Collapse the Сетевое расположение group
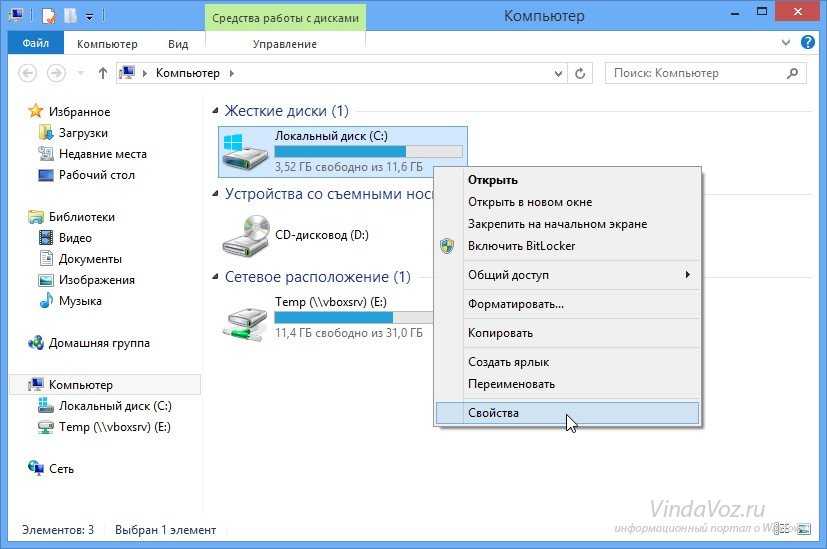Viewport: 827px width, 549px height. [x=215, y=277]
